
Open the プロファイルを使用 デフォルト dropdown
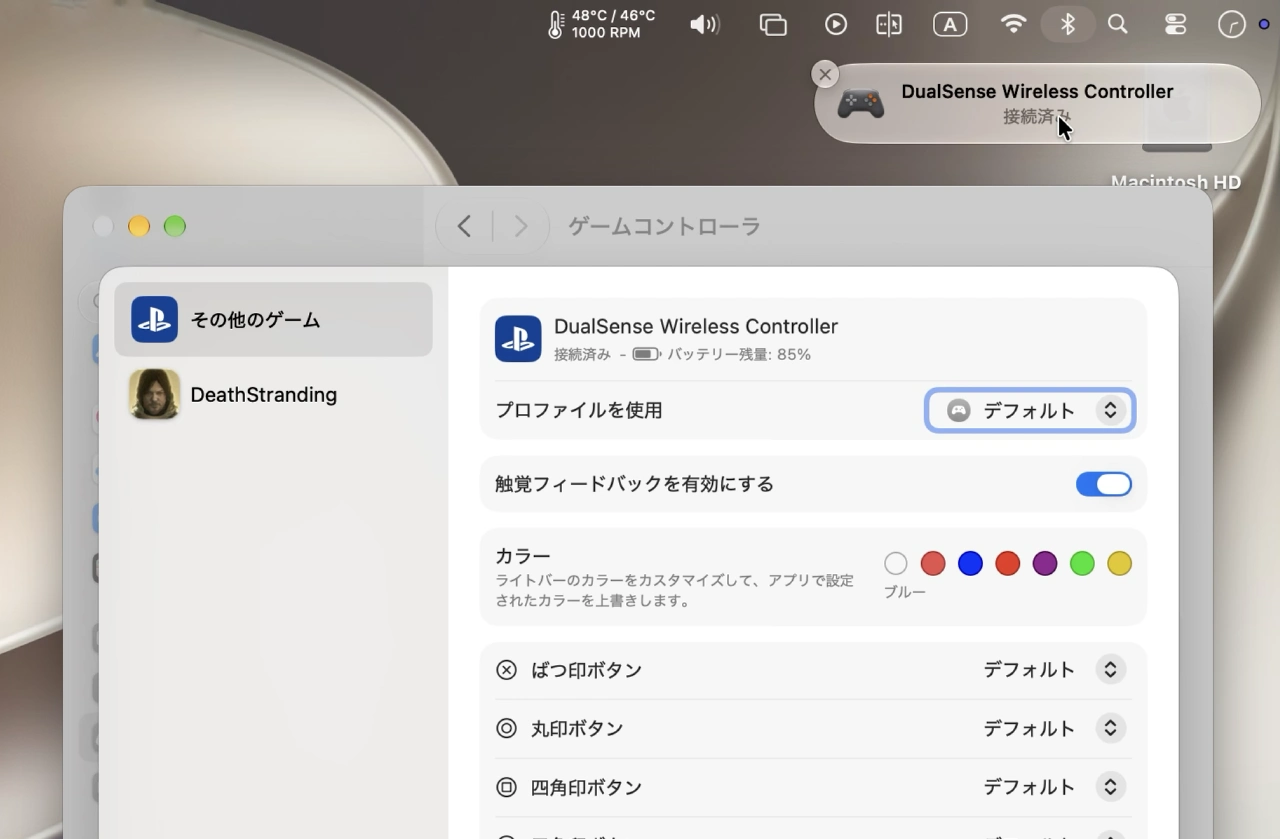[x=1030, y=410]
